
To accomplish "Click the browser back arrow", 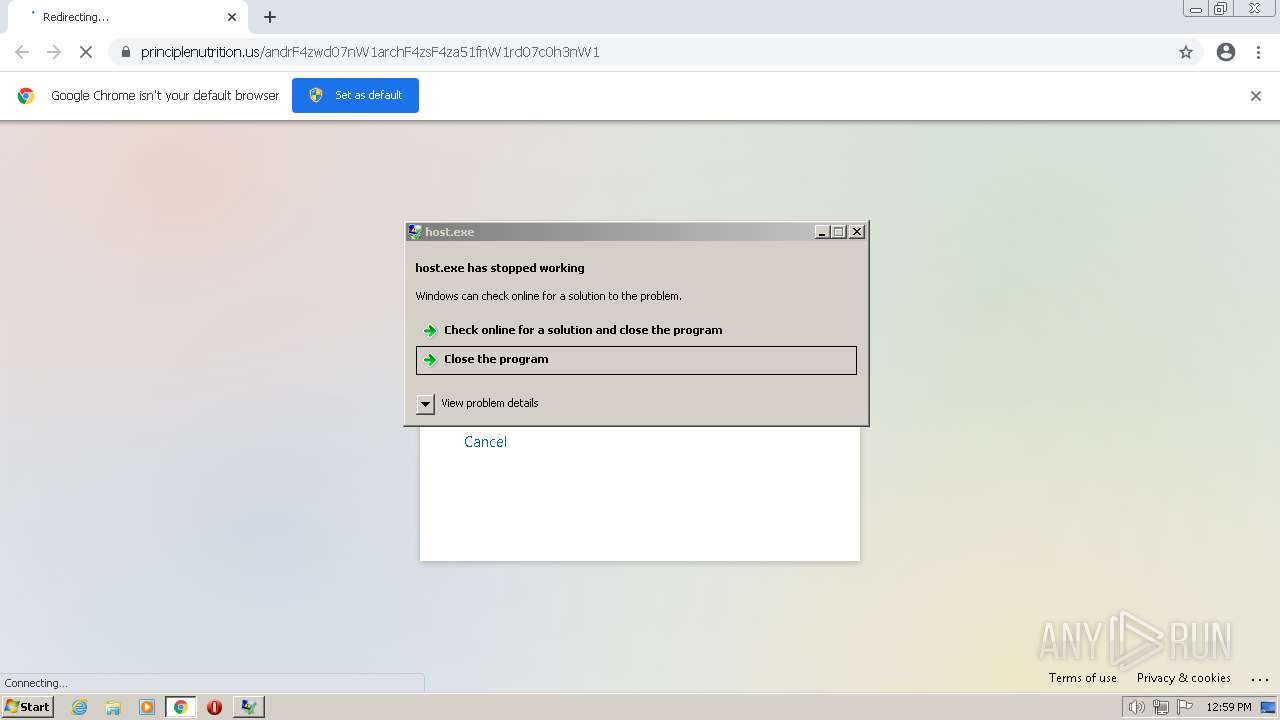I will point(22,52).
